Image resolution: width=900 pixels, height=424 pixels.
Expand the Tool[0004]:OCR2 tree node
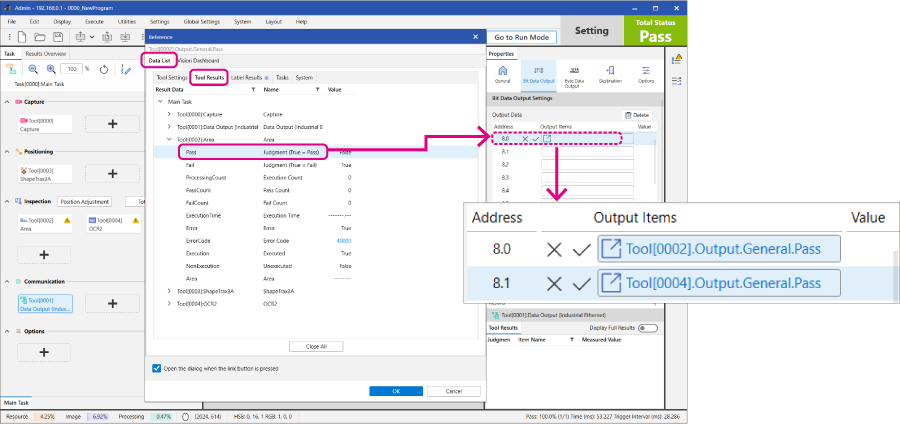click(x=169, y=302)
